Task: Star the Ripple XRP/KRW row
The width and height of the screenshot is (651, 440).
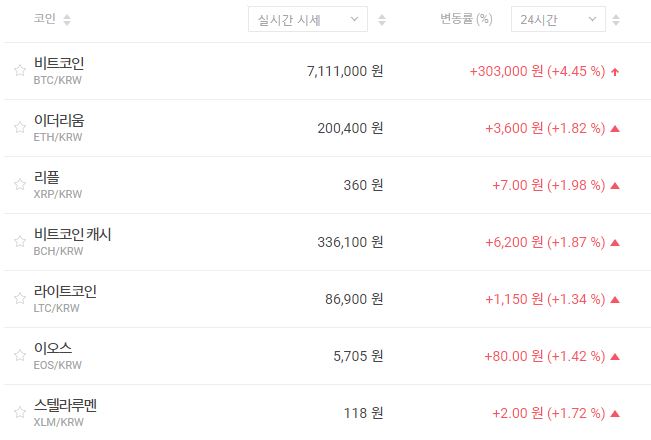Action: click(x=19, y=185)
